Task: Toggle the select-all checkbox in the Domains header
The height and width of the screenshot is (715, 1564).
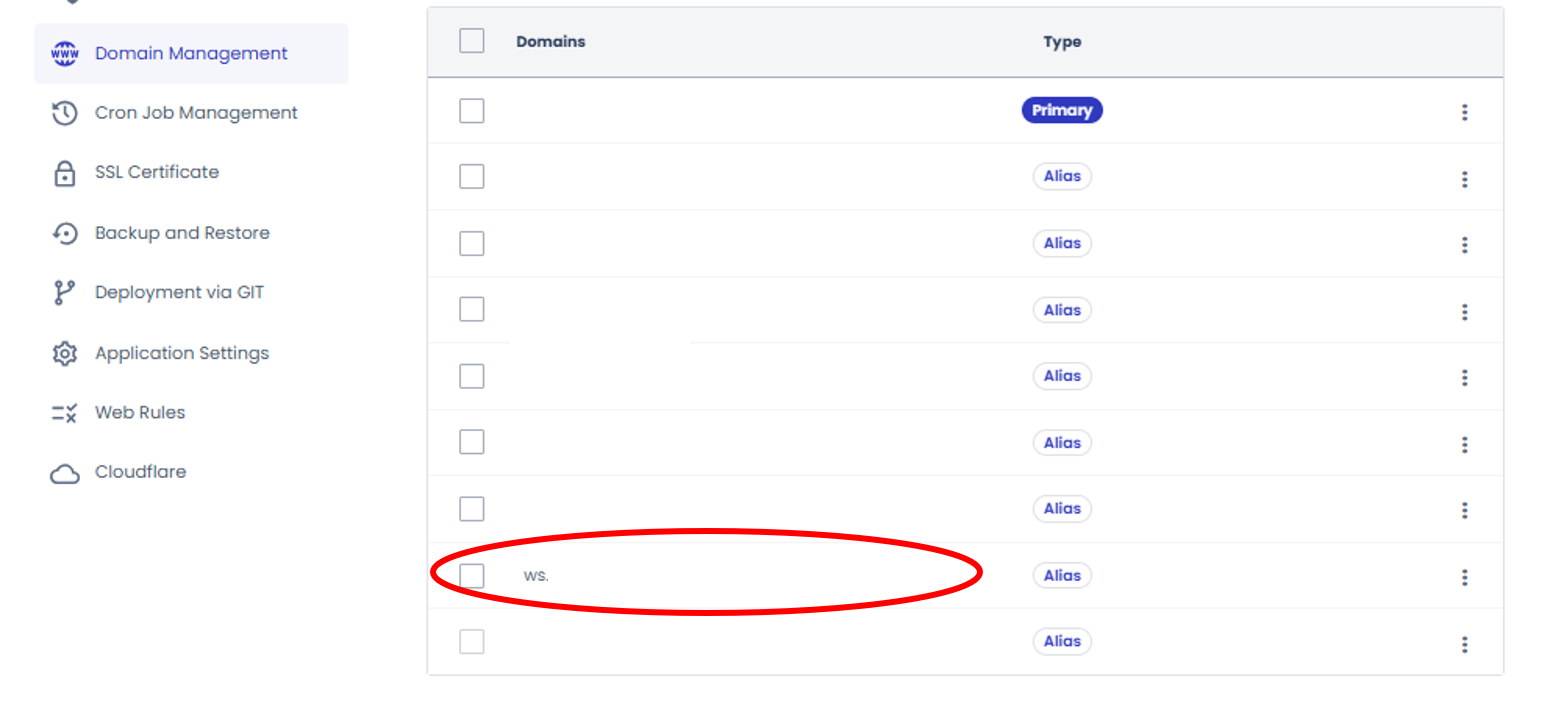Action: 472,41
